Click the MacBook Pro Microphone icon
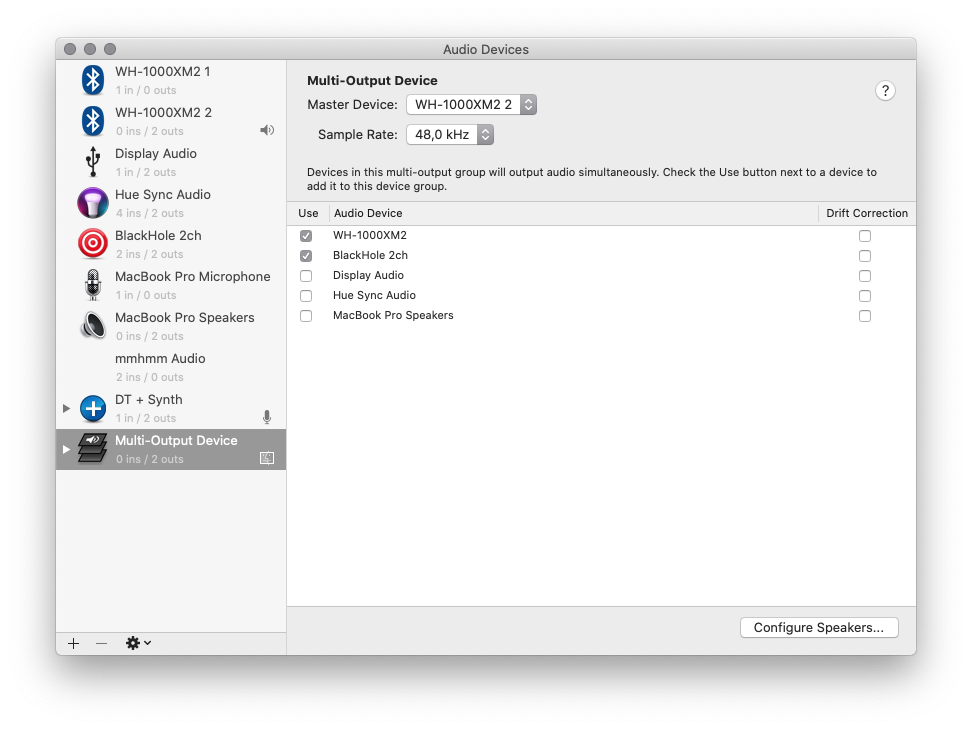 pyautogui.click(x=93, y=285)
